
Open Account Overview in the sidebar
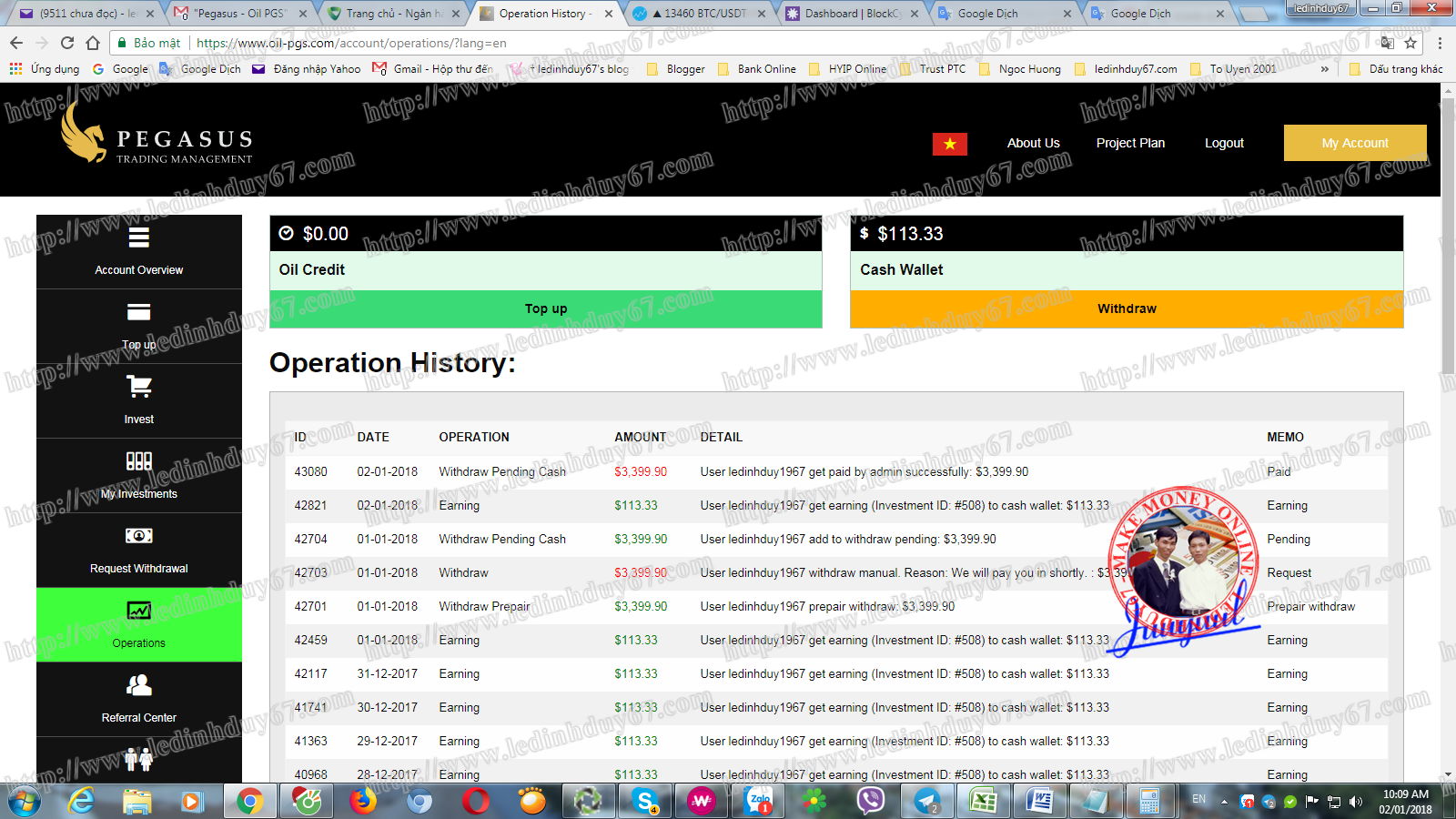coord(139,252)
